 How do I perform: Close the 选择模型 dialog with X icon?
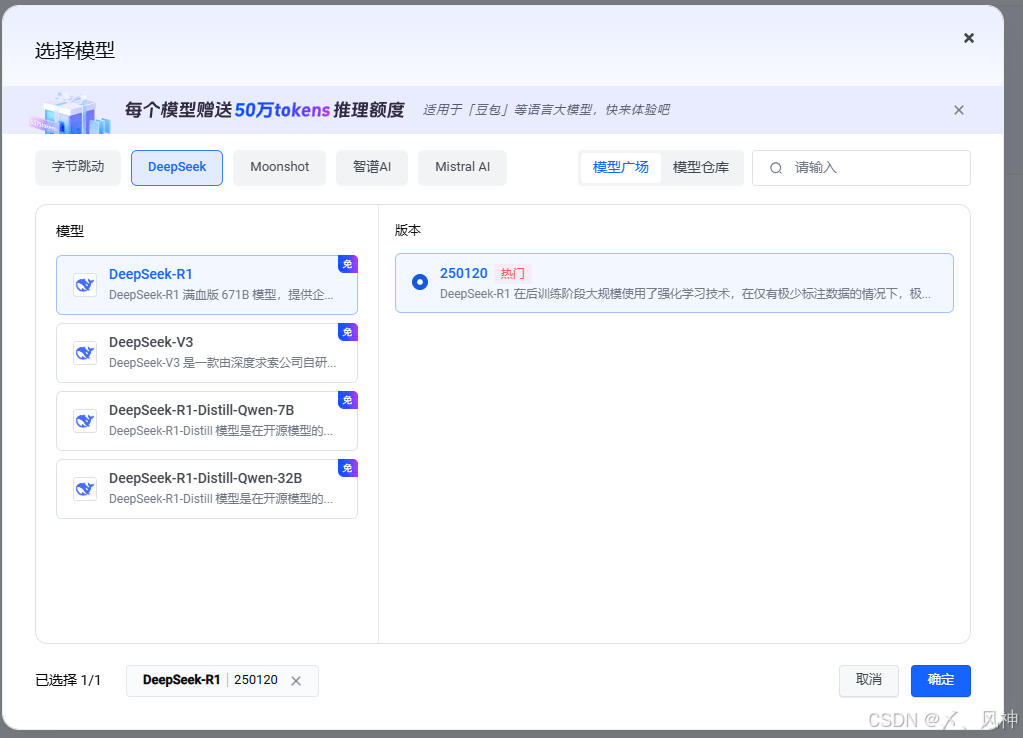click(x=969, y=38)
